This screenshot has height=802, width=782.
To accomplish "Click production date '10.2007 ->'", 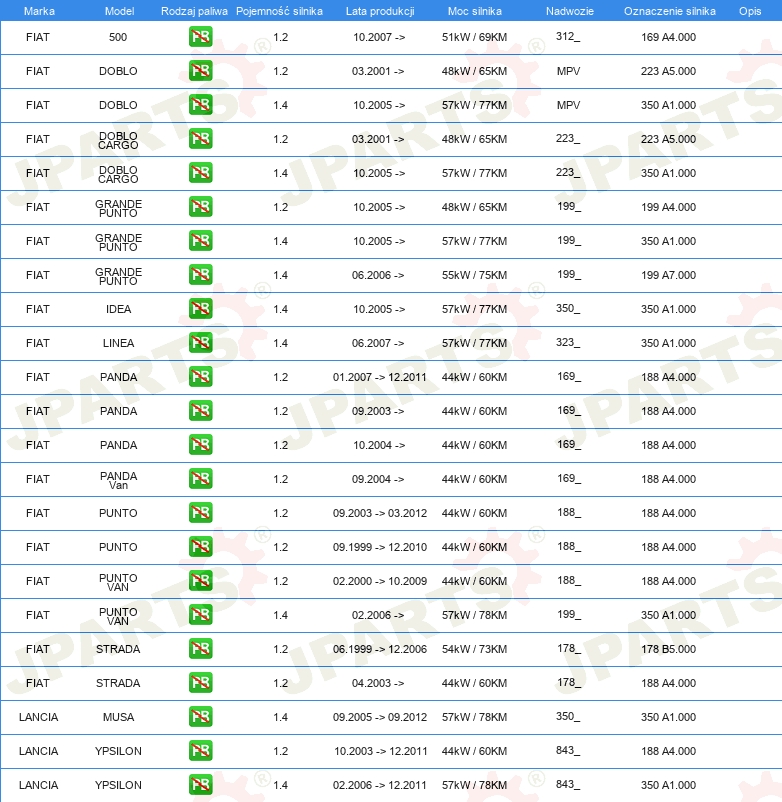I will click(x=379, y=37).
